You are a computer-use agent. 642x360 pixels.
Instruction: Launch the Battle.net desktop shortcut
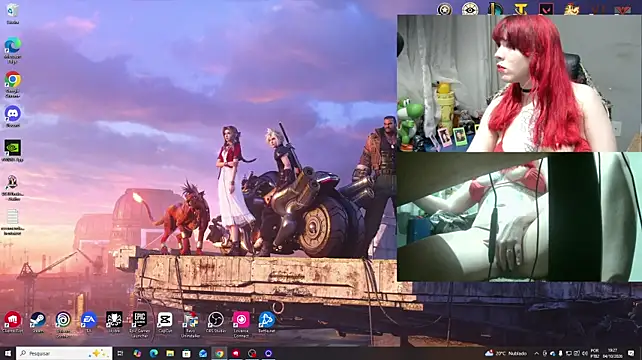(x=267, y=322)
